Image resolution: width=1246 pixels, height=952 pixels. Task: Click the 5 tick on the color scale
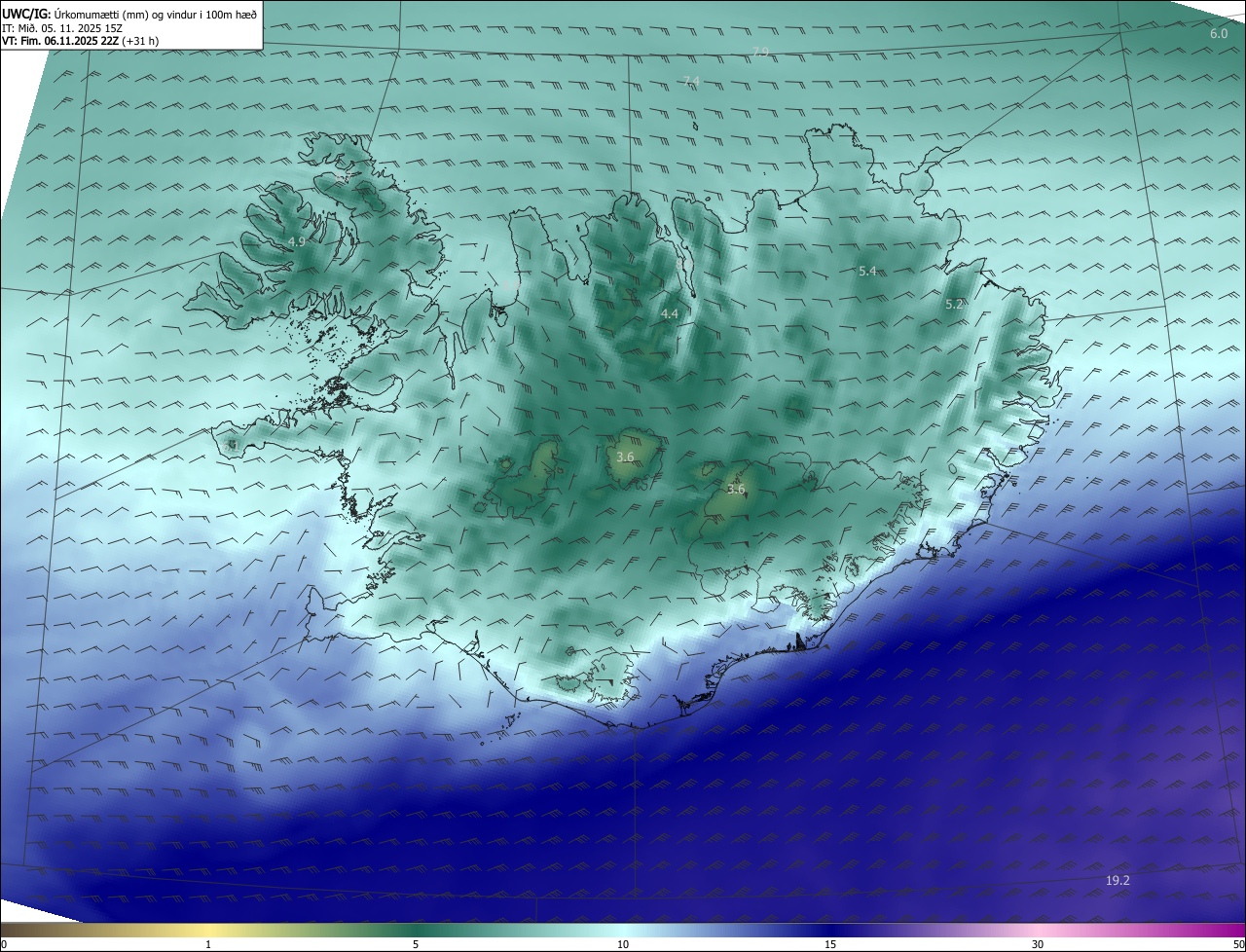pyautogui.click(x=416, y=944)
